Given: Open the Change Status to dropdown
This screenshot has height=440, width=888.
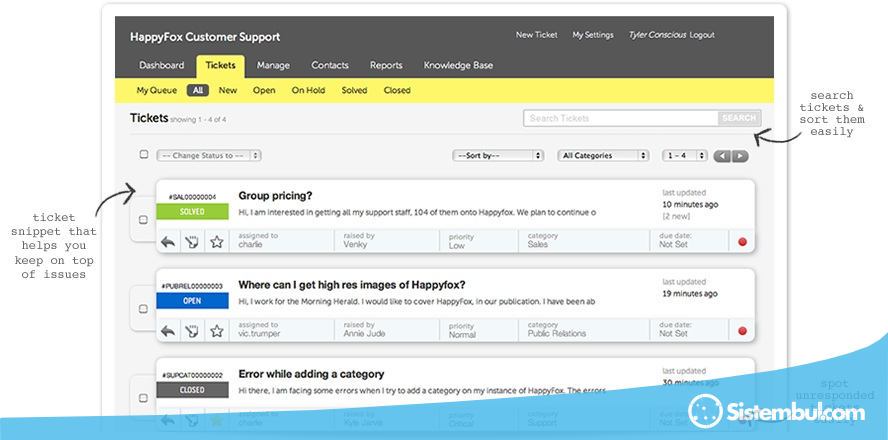Looking at the screenshot, I should pyautogui.click(x=208, y=155).
